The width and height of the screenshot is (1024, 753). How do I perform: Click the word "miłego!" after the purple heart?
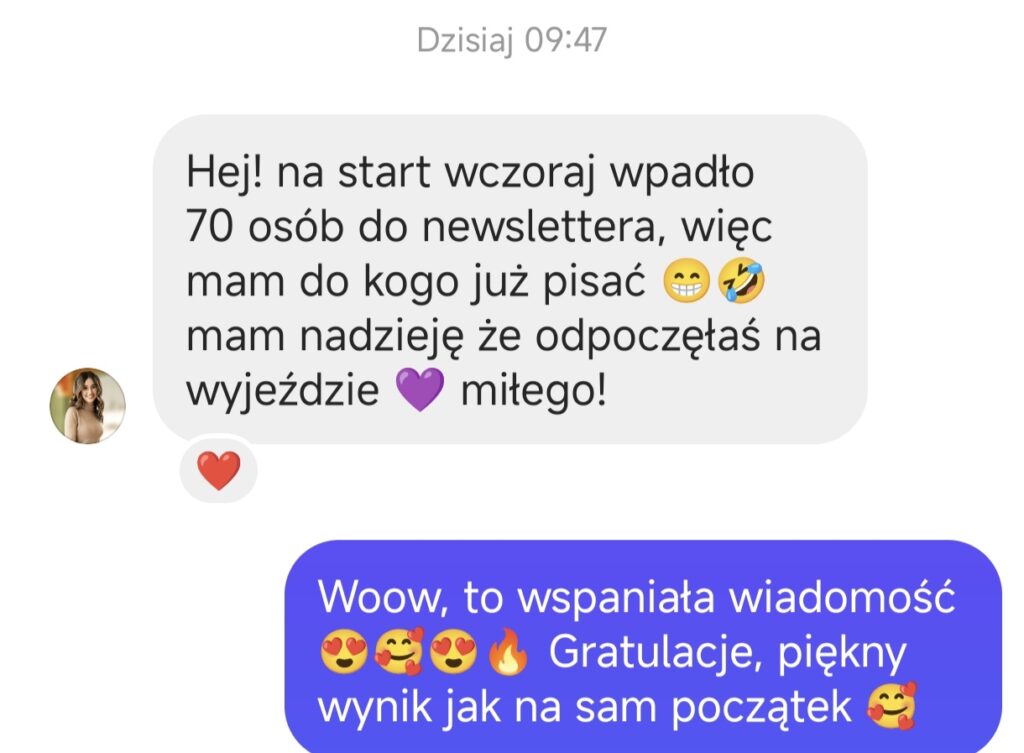pos(534,391)
